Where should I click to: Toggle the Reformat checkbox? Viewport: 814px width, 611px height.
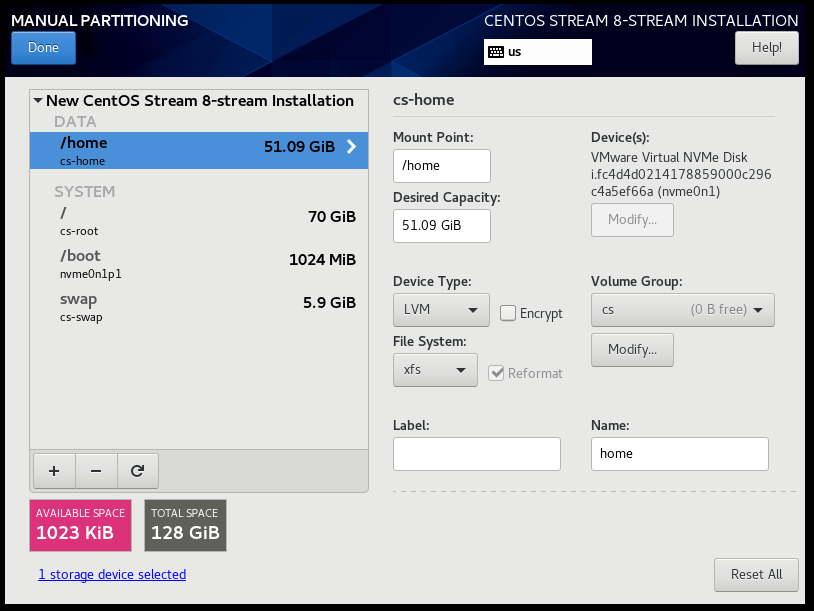pos(496,373)
